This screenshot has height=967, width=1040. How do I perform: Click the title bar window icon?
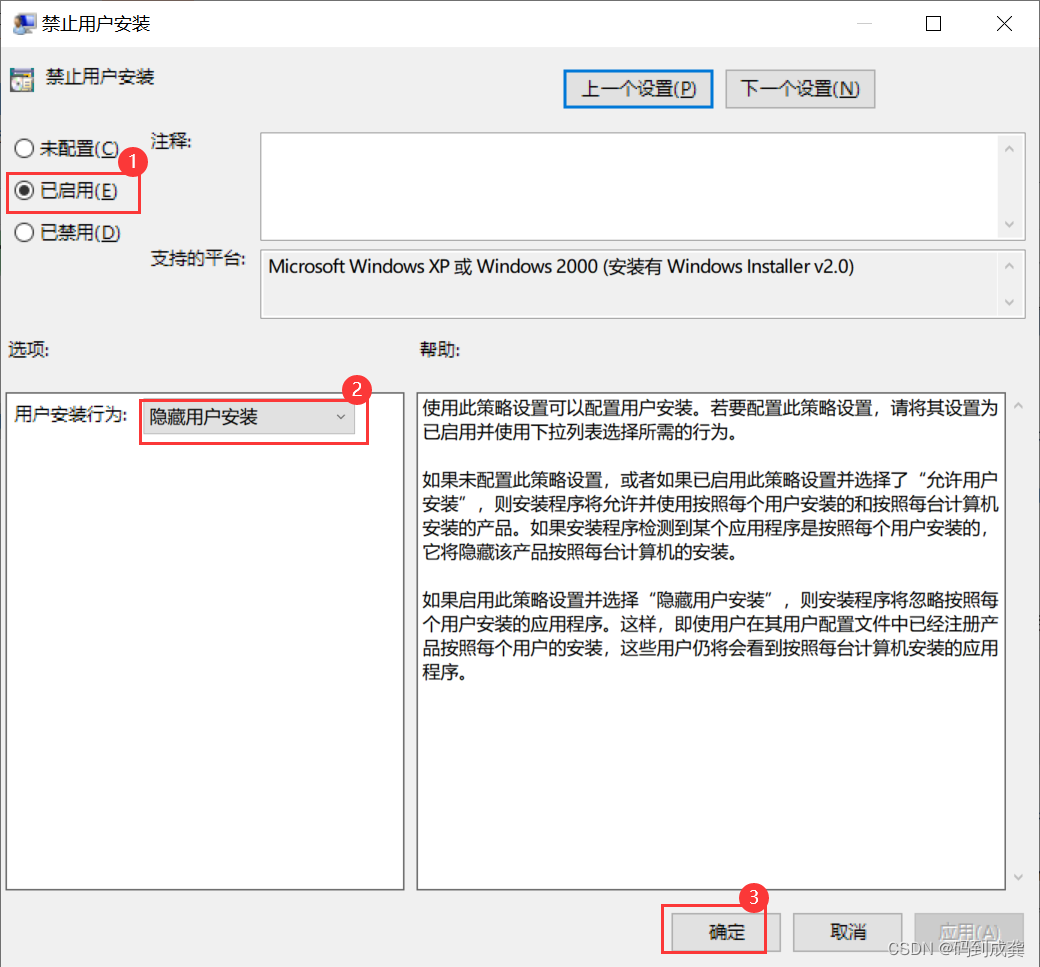25,24
